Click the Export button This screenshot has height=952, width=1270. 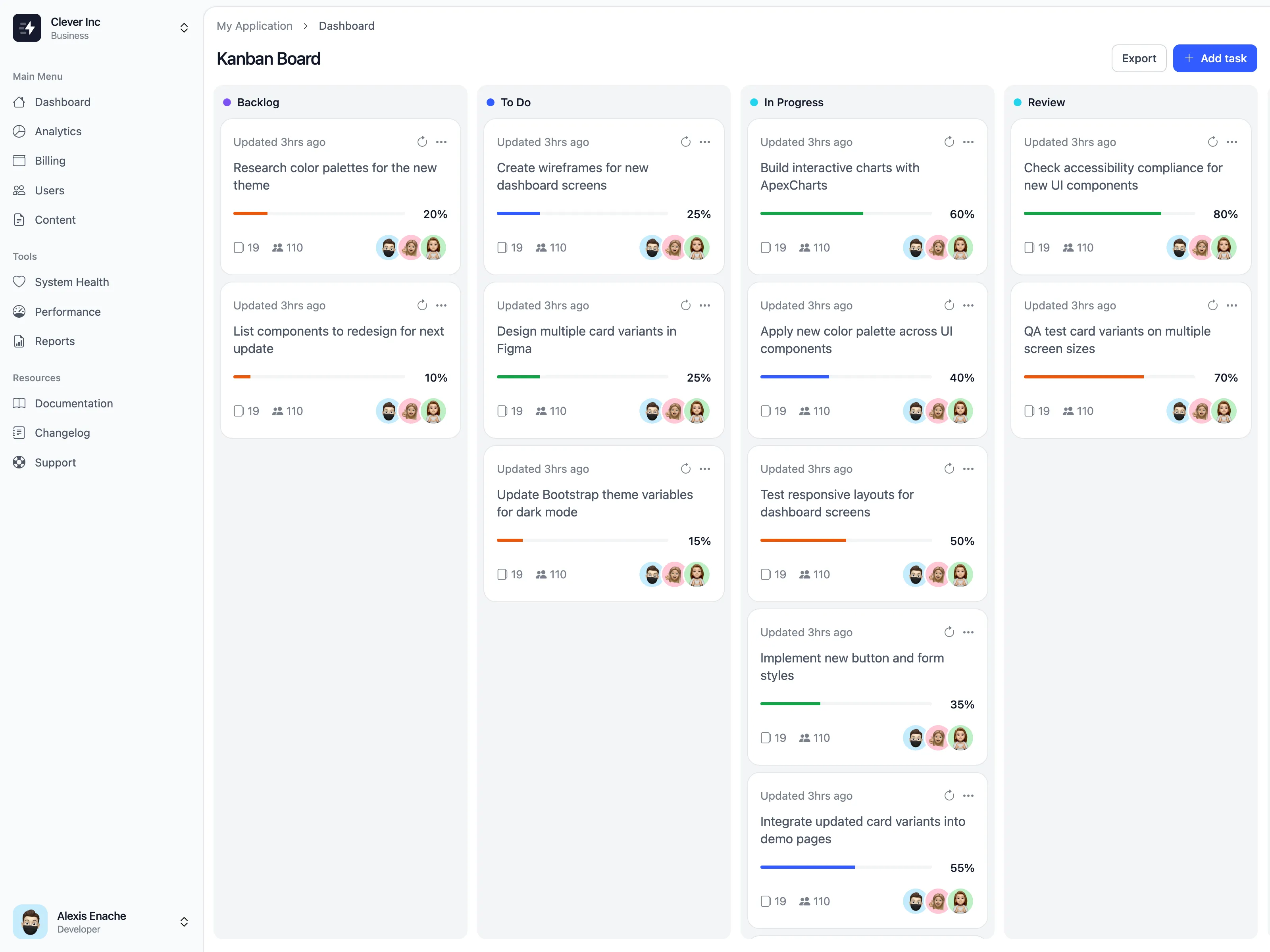[x=1139, y=58]
